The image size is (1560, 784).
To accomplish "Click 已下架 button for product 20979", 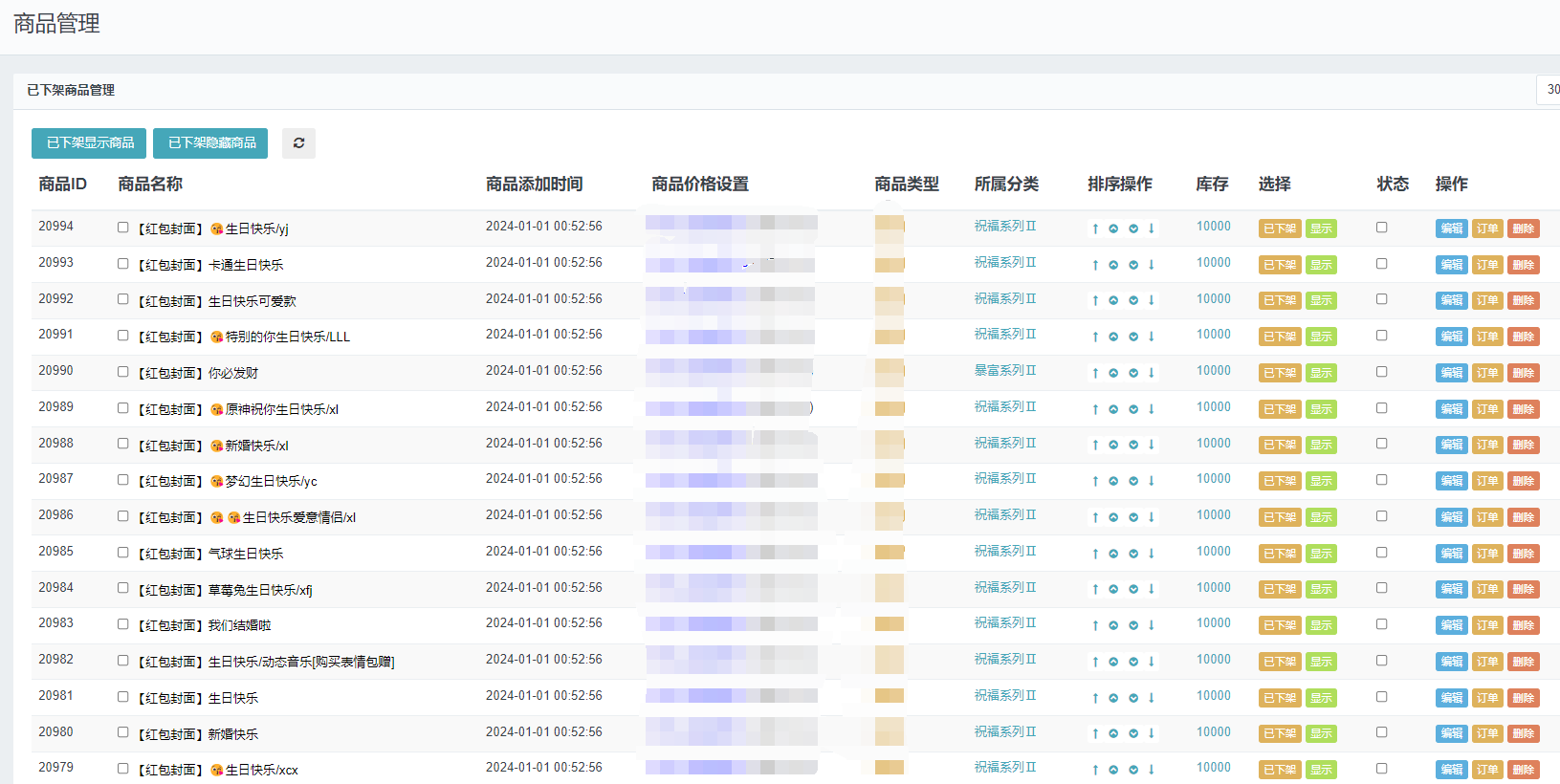I will click(1280, 770).
